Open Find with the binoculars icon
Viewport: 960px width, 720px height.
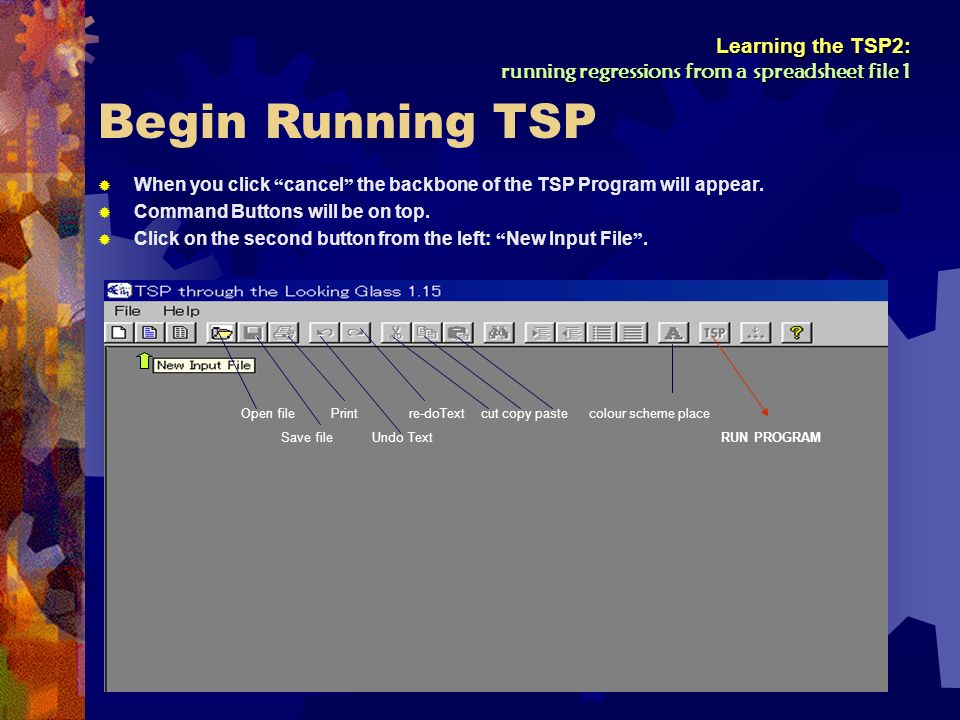point(498,332)
